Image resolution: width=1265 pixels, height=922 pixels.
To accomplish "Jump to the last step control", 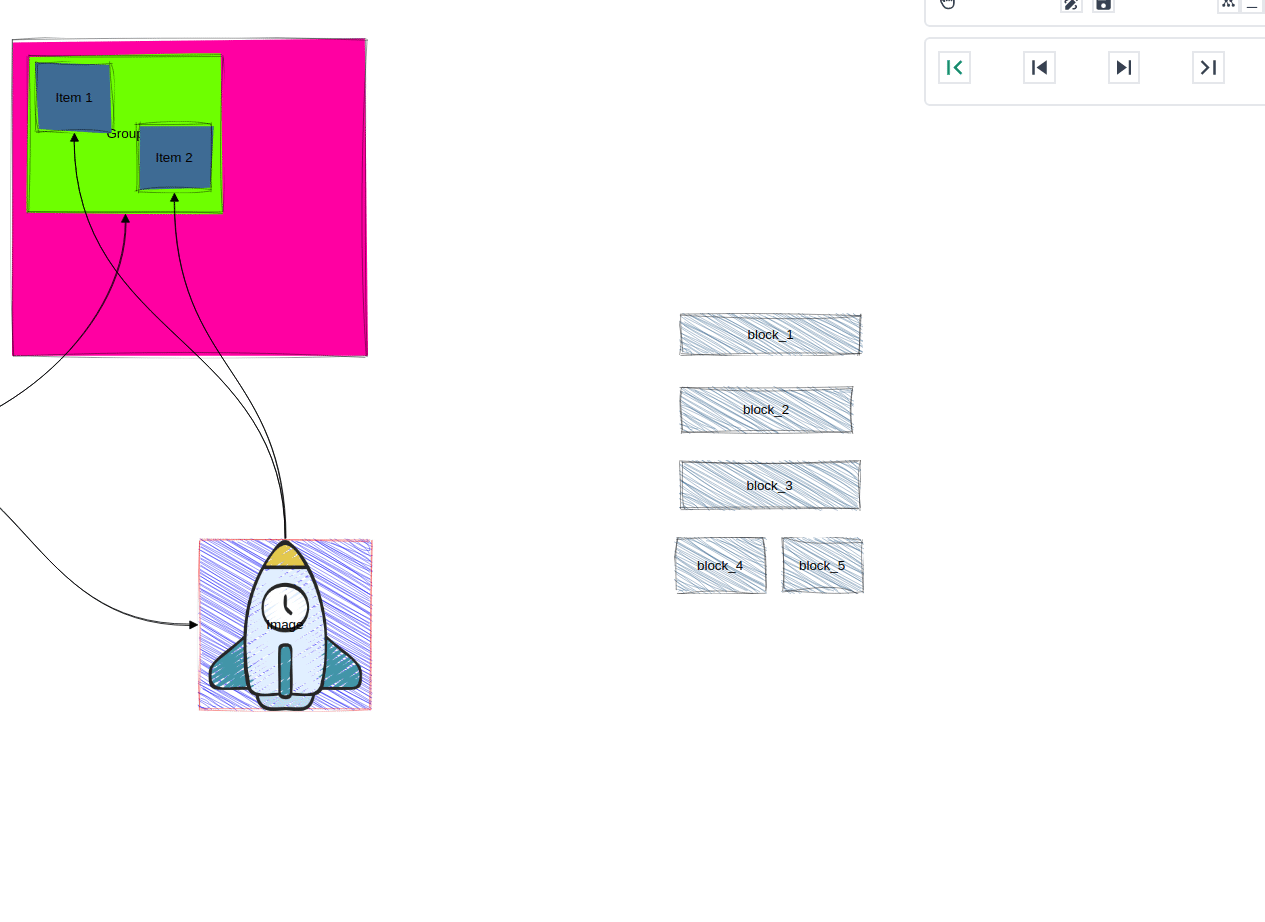I will (x=1208, y=67).
